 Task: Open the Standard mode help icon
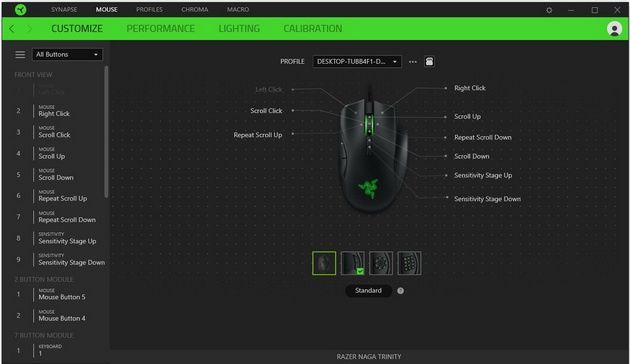[401, 290]
